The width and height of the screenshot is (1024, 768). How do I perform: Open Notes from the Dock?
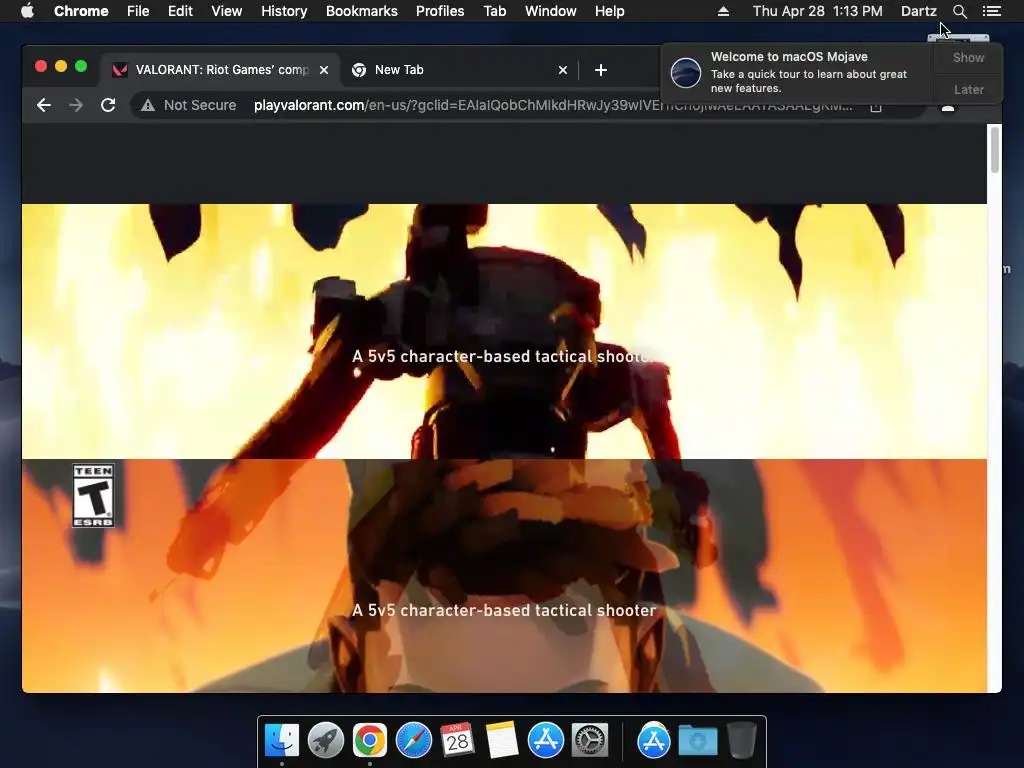click(502, 740)
